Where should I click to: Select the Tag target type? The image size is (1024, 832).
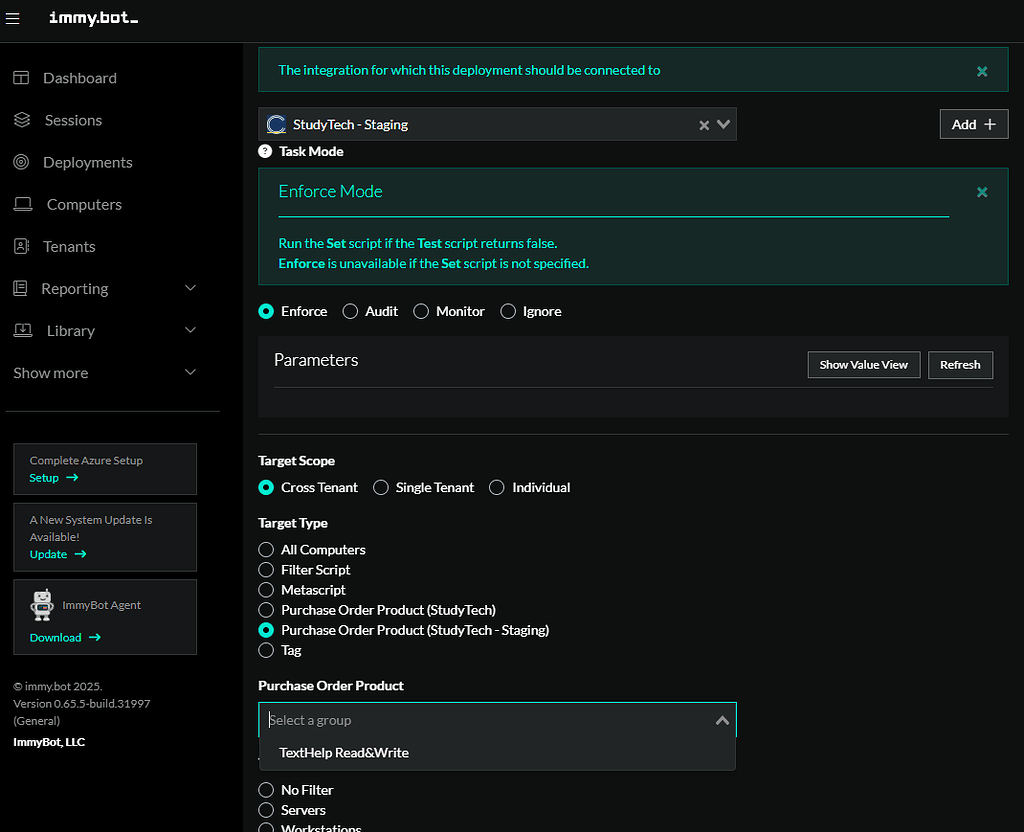point(266,650)
